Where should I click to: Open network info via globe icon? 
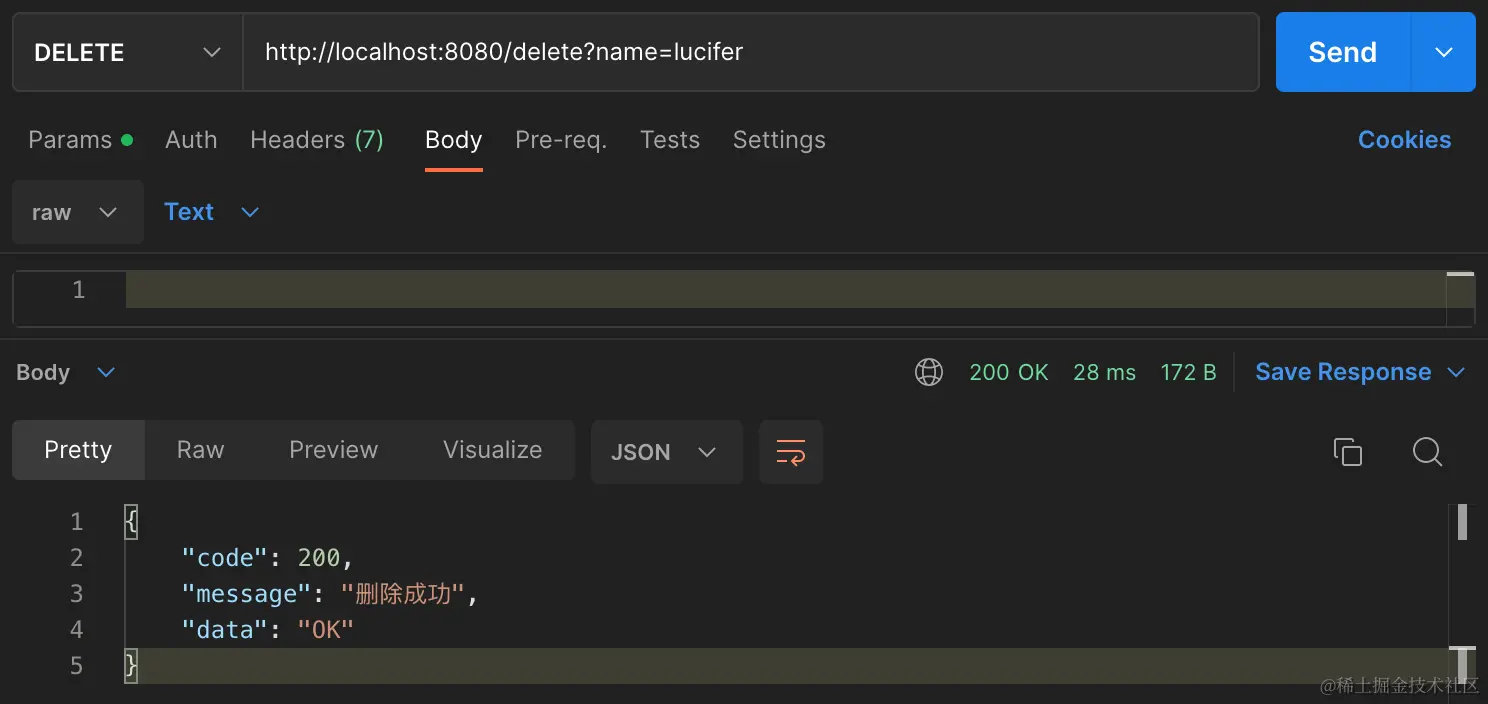point(928,371)
